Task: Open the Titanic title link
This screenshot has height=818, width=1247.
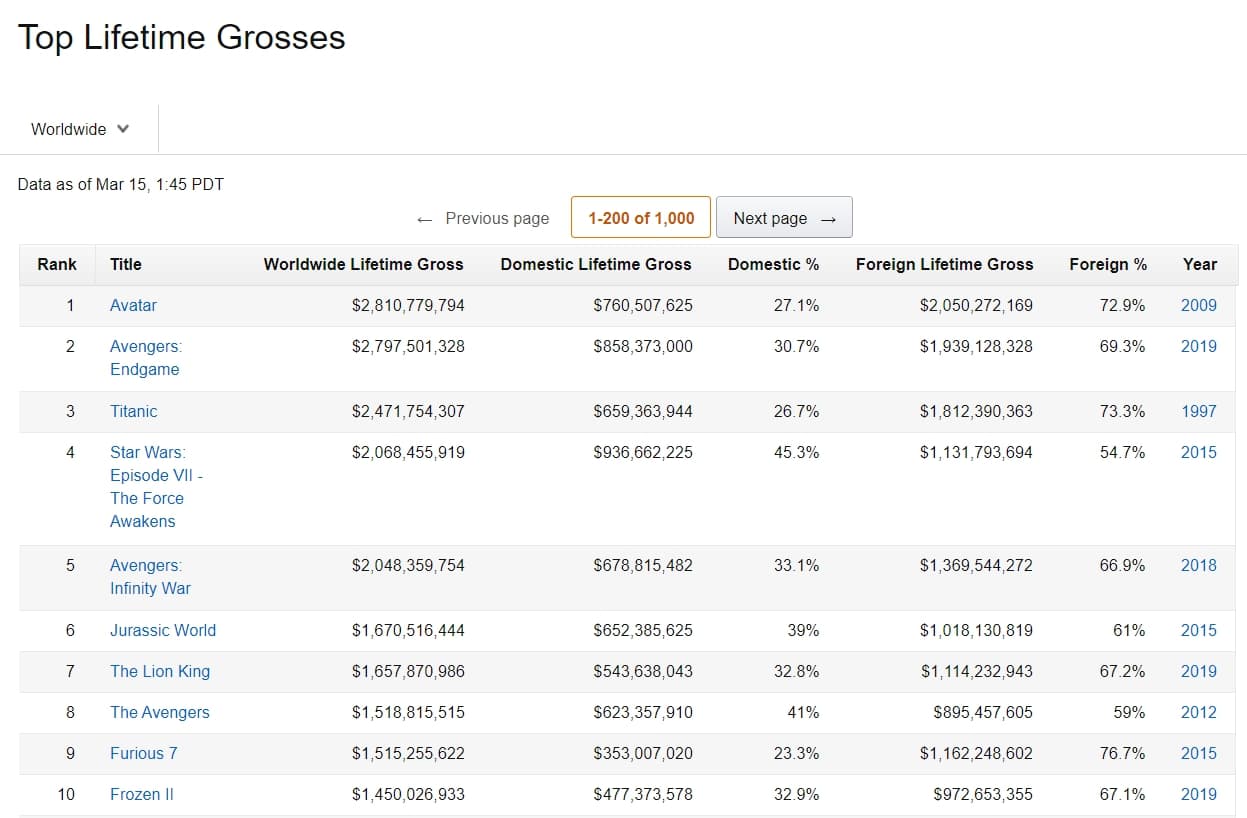Action: click(x=134, y=411)
